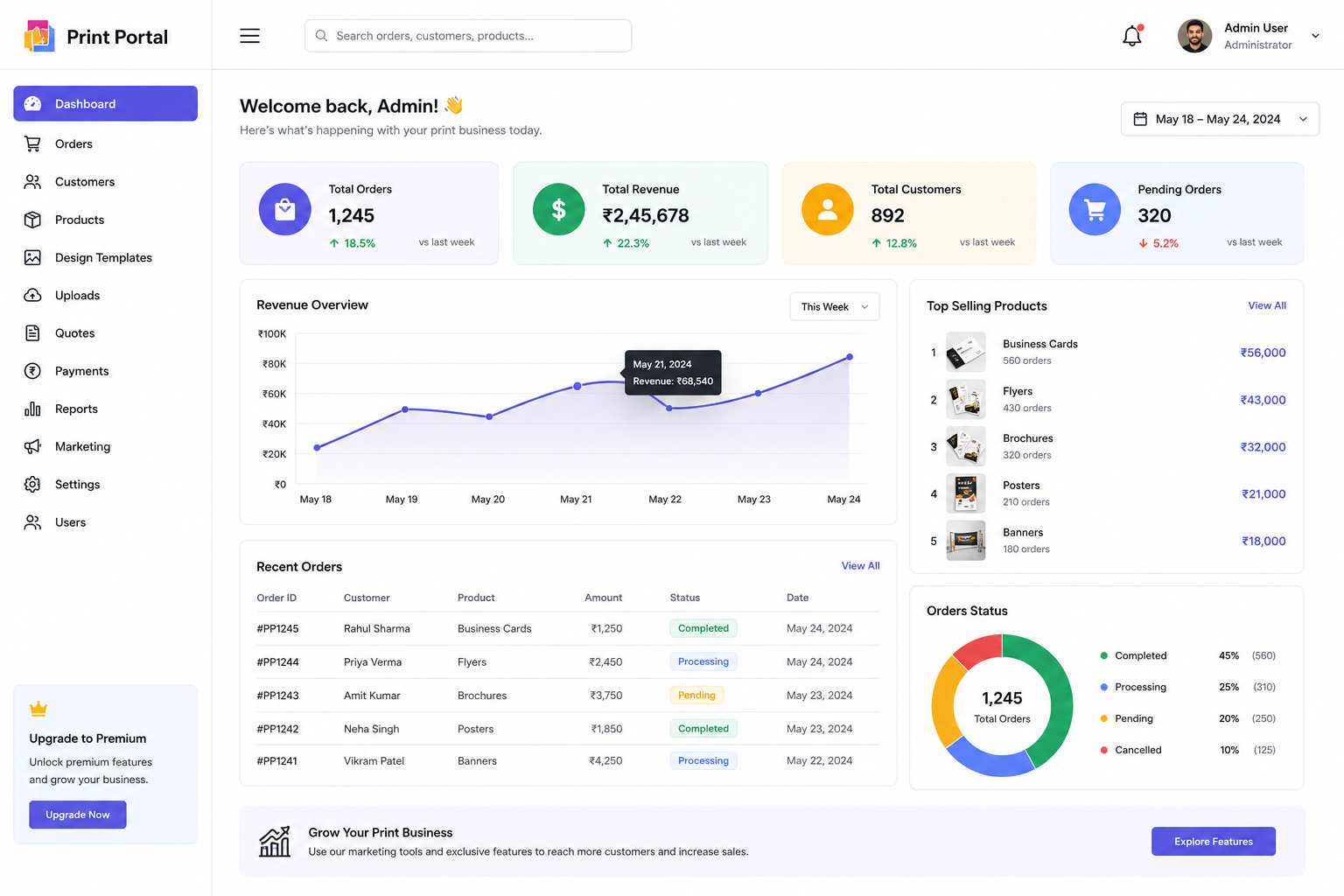Click the green Completed legend dot
The image size is (1344, 896).
tap(1104, 655)
